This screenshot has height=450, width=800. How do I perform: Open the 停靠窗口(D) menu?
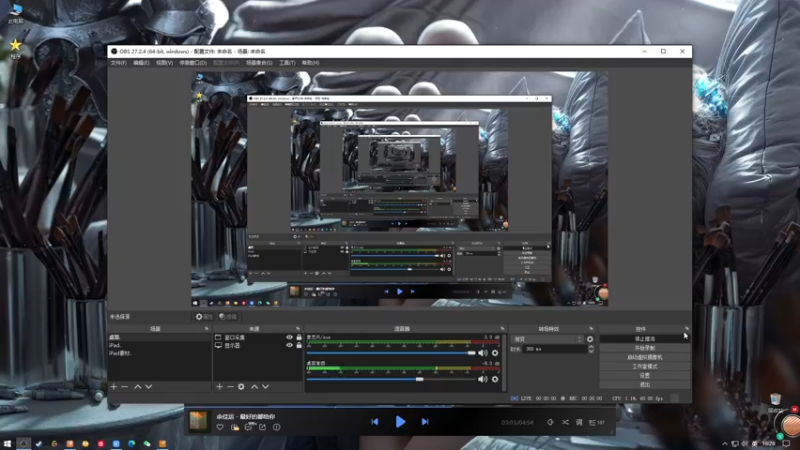point(193,63)
